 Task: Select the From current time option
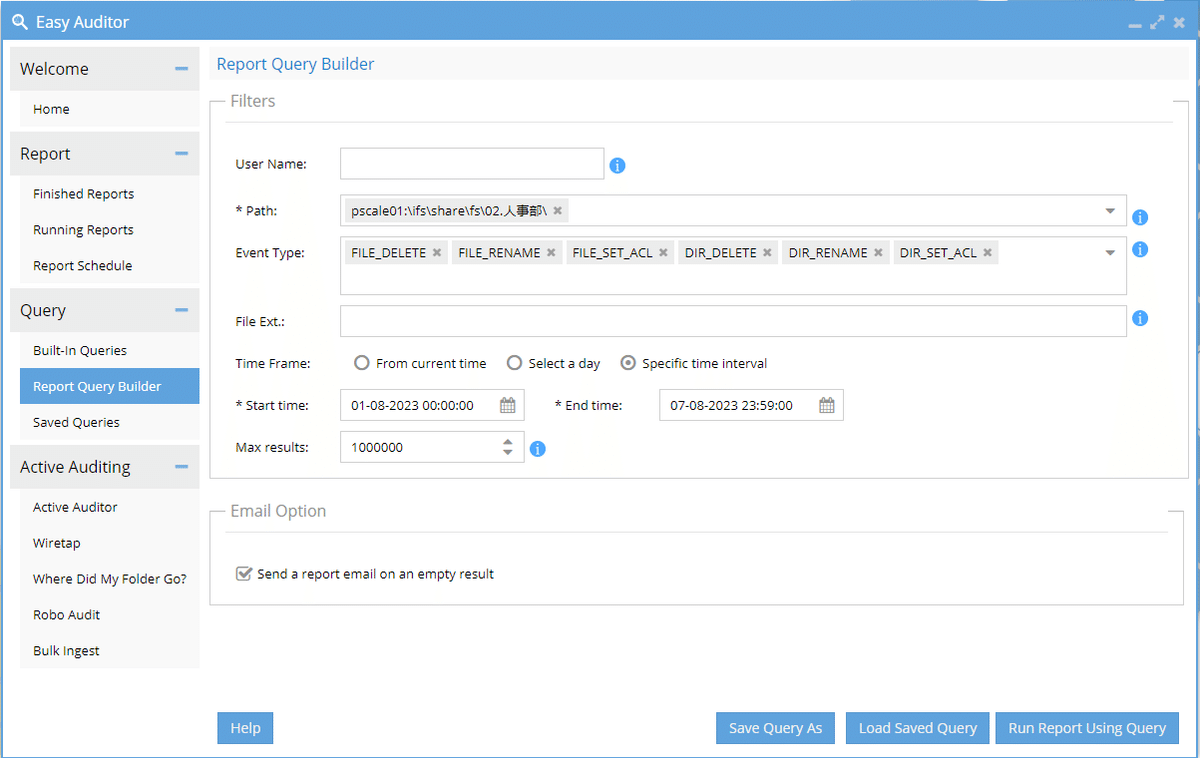coord(361,363)
